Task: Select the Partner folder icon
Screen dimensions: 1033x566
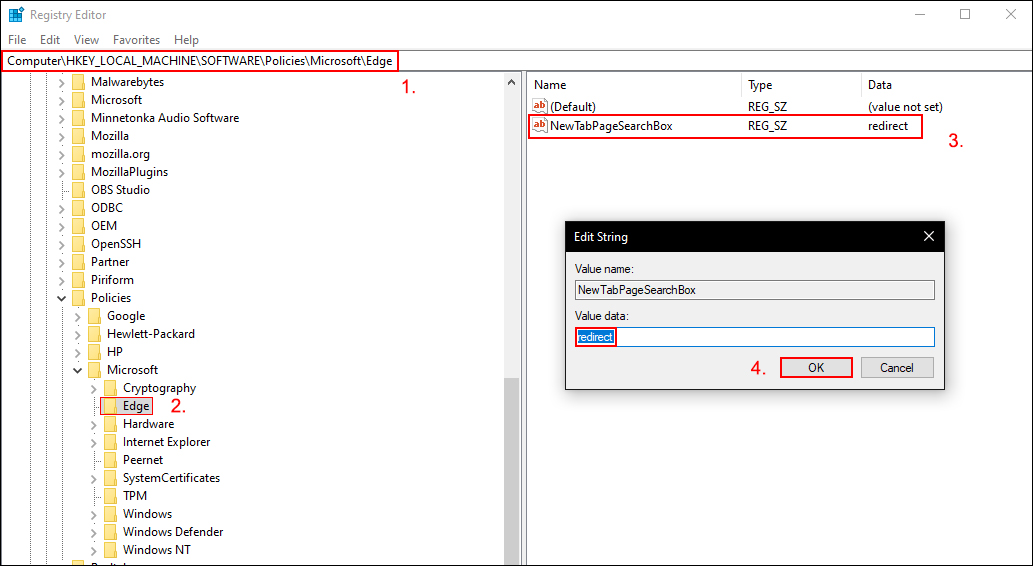Action: (79, 262)
